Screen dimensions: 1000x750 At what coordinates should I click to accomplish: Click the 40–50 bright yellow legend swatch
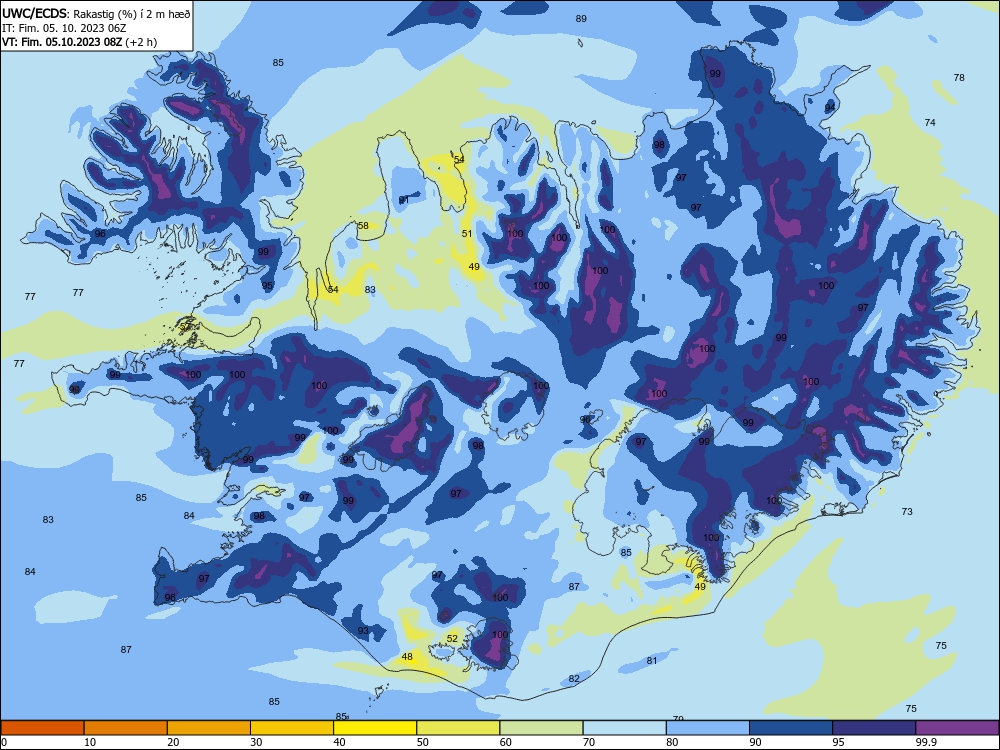pyautogui.click(x=375, y=728)
